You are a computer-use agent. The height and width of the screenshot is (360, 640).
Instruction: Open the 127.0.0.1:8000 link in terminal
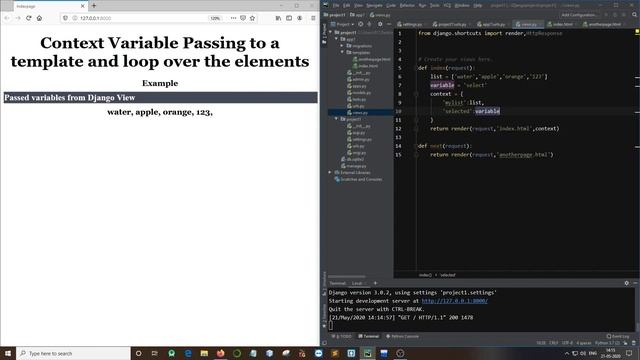pos(454,301)
